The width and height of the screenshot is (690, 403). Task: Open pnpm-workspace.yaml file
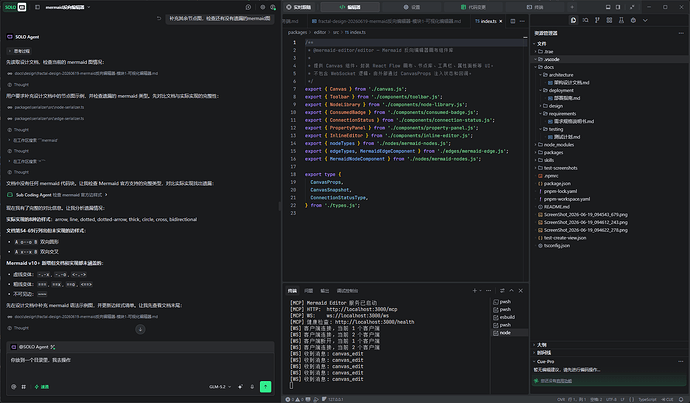point(609,199)
